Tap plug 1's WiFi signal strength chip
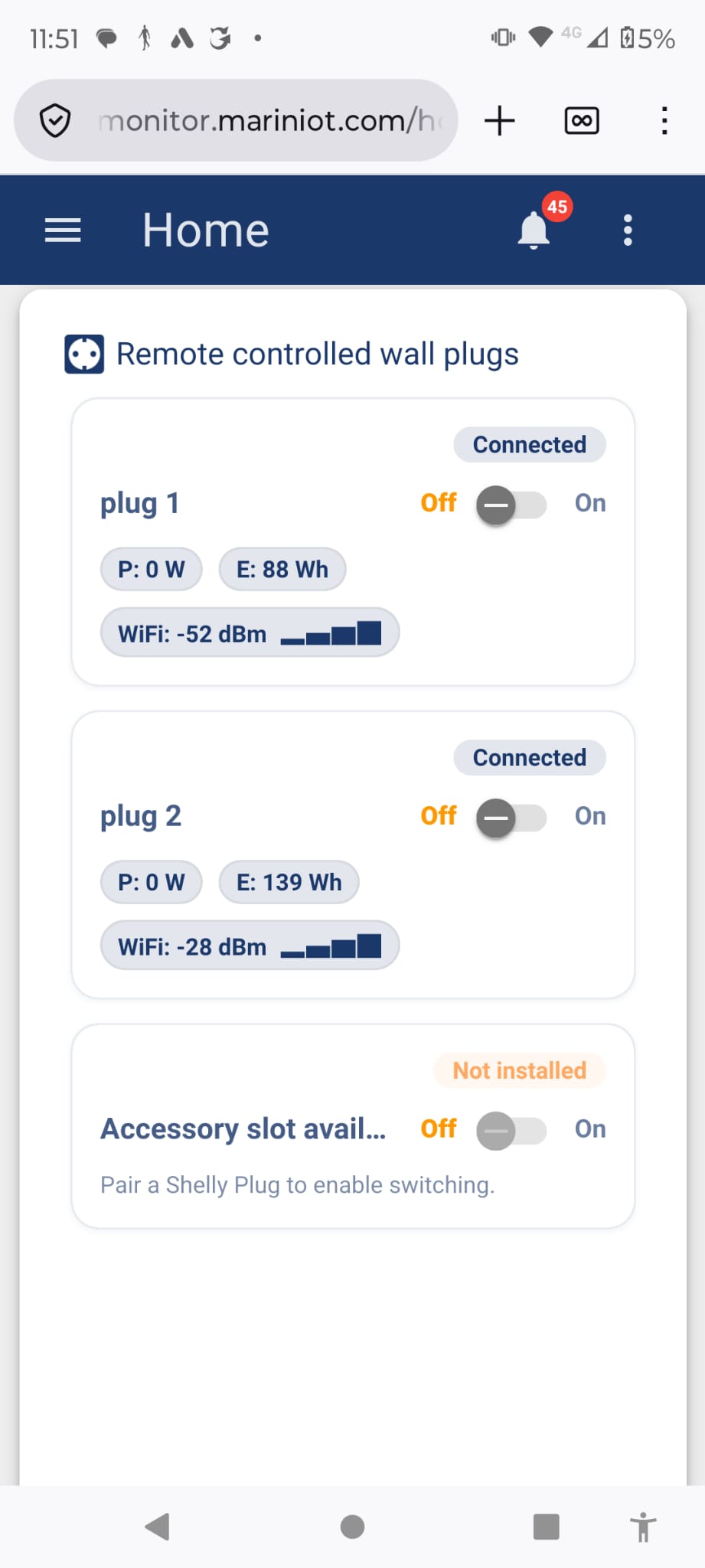The width and height of the screenshot is (705, 1568). (250, 633)
